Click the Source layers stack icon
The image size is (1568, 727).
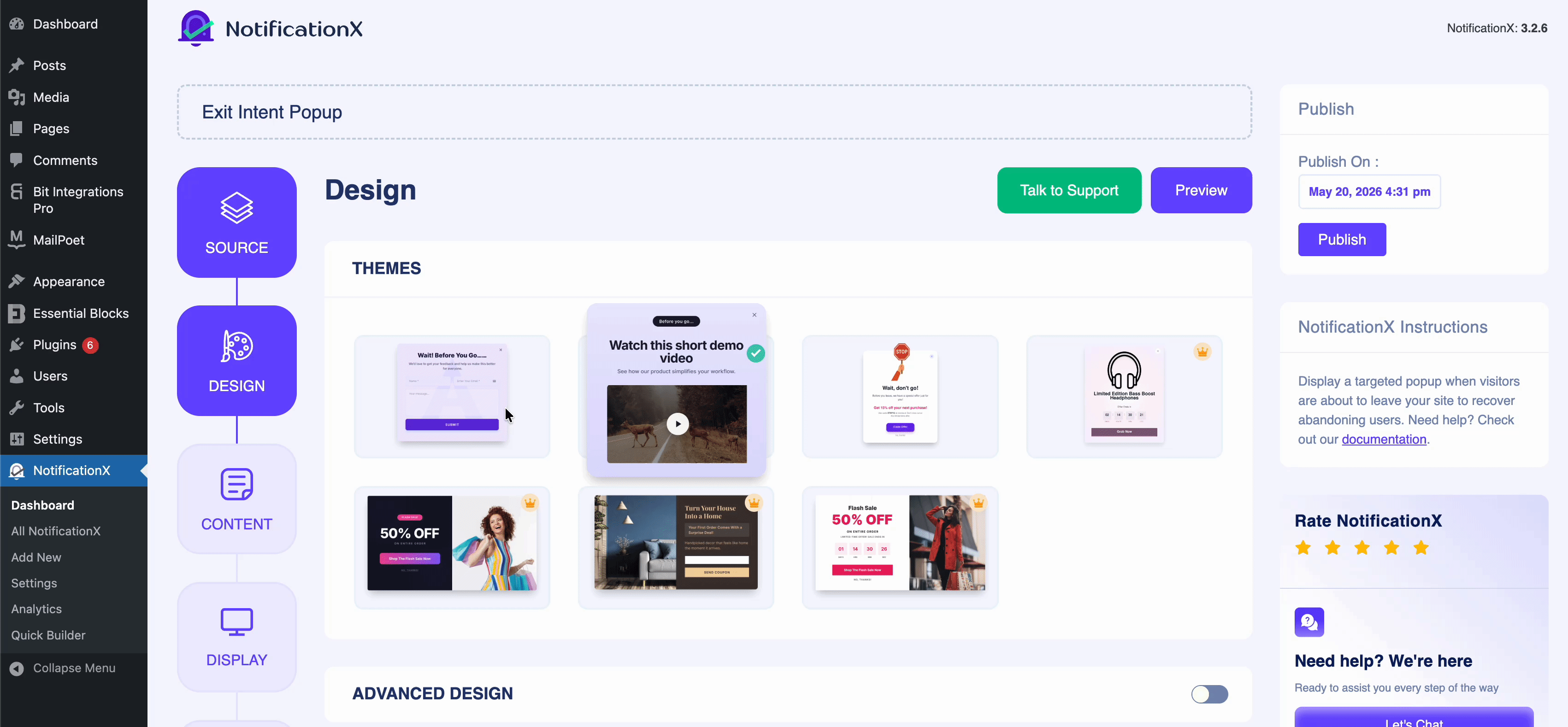pos(237,208)
